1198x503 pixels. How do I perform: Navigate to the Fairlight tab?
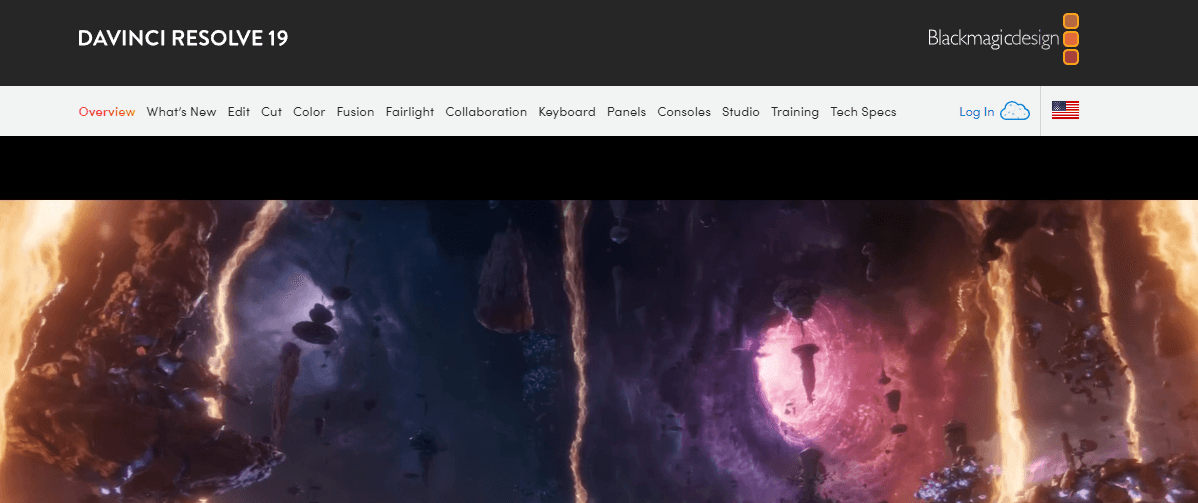tap(410, 112)
